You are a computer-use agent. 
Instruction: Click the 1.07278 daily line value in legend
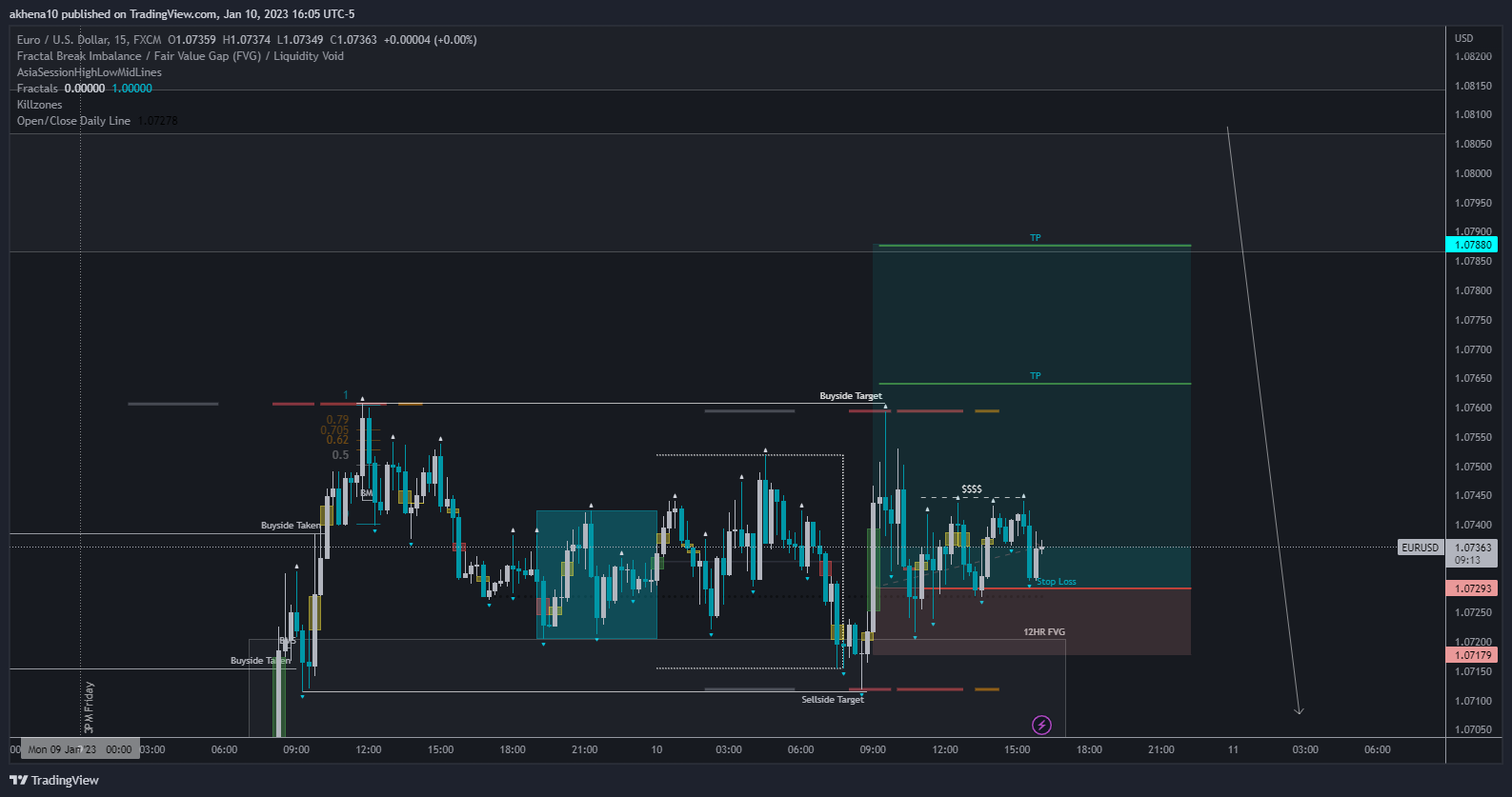158,121
